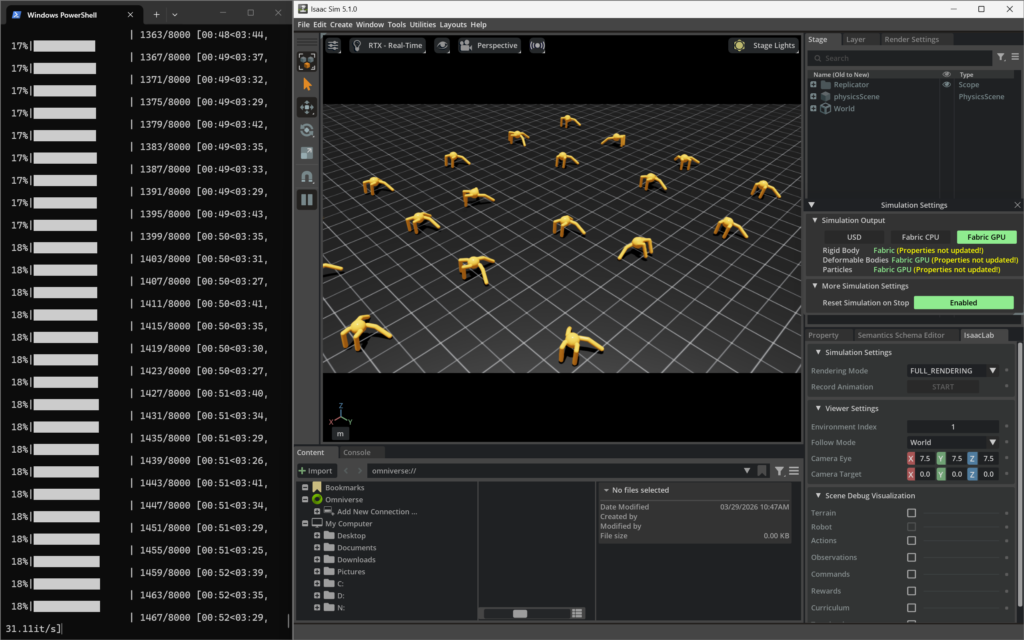Click the Content thumbnail size slider
The width and height of the screenshot is (1024, 640).
click(x=520, y=613)
